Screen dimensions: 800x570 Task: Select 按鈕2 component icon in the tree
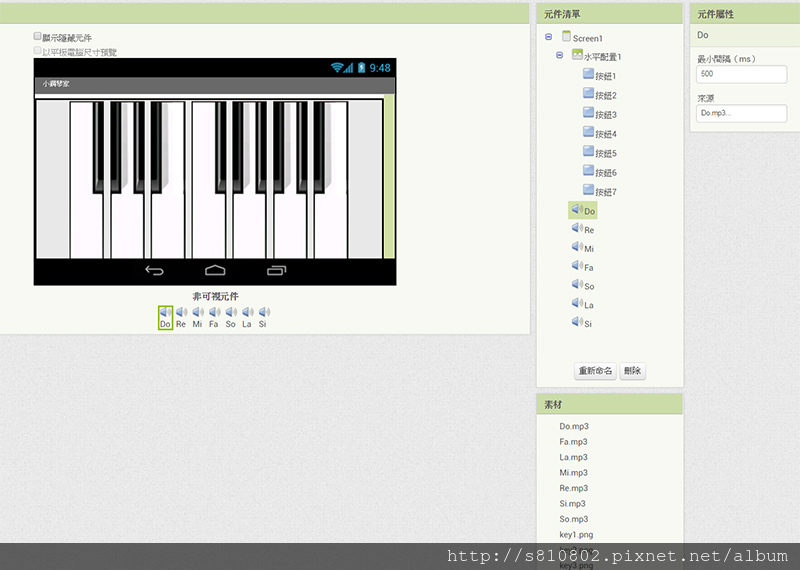[588, 93]
